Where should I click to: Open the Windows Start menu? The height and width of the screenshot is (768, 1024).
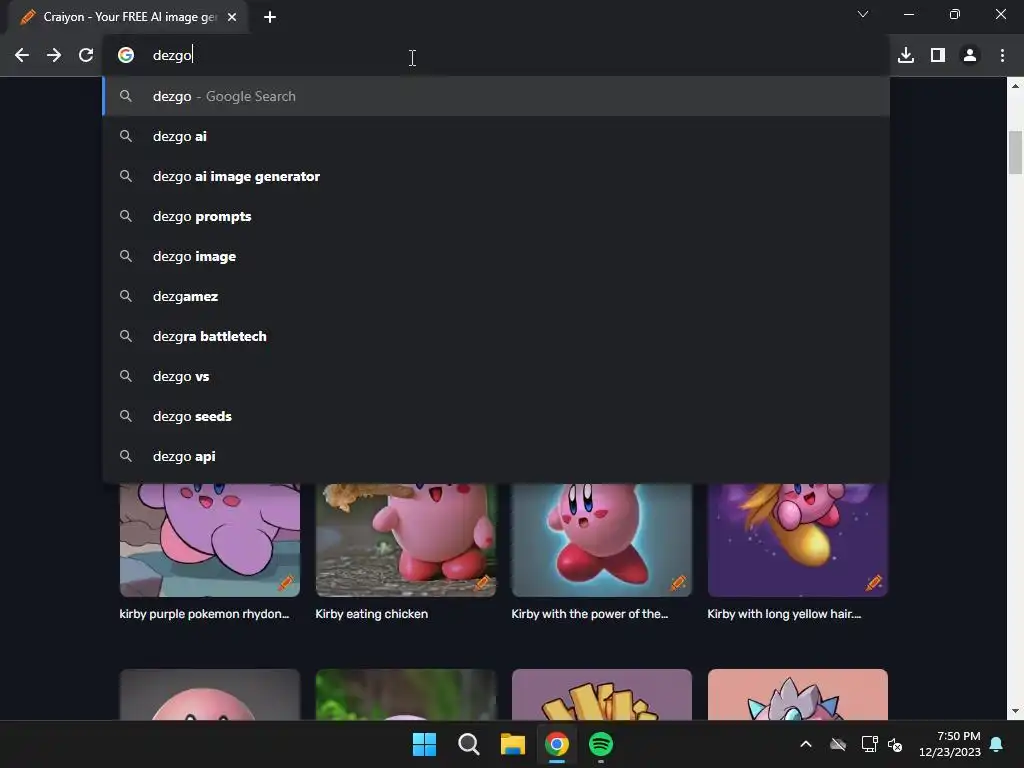tap(424, 744)
